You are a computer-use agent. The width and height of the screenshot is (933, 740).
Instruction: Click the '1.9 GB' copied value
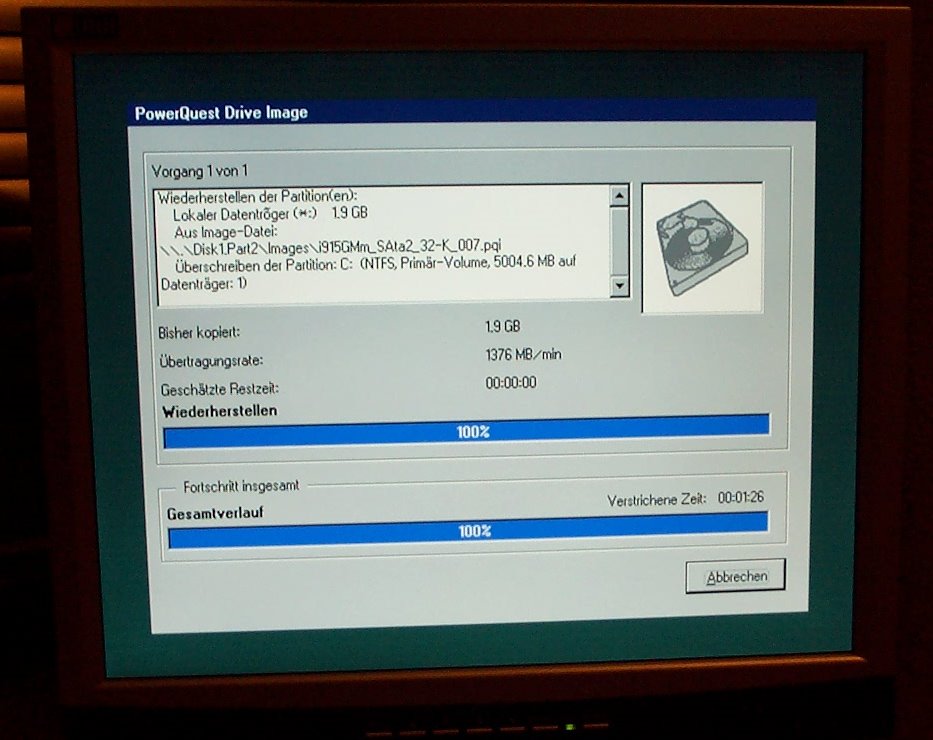click(x=502, y=327)
